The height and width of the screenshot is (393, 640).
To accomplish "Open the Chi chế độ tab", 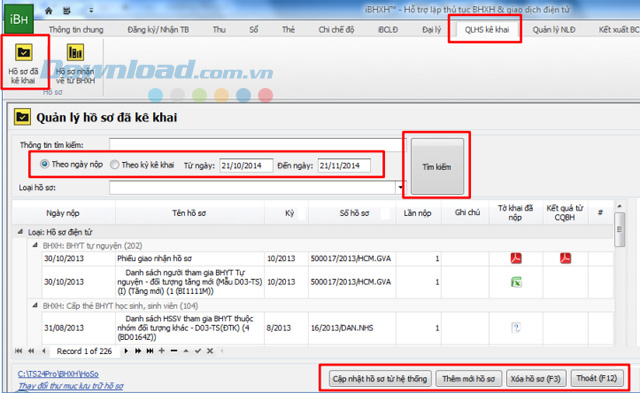I will point(336,29).
